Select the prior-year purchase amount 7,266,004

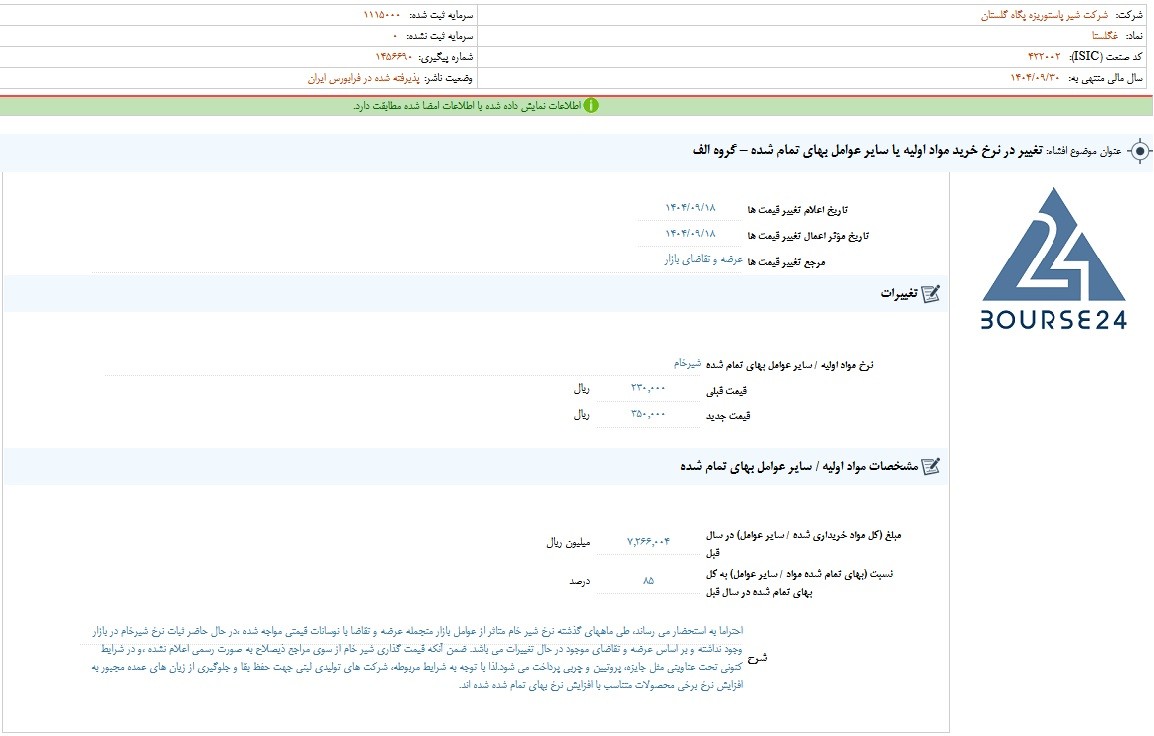click(x=648, y=542)
